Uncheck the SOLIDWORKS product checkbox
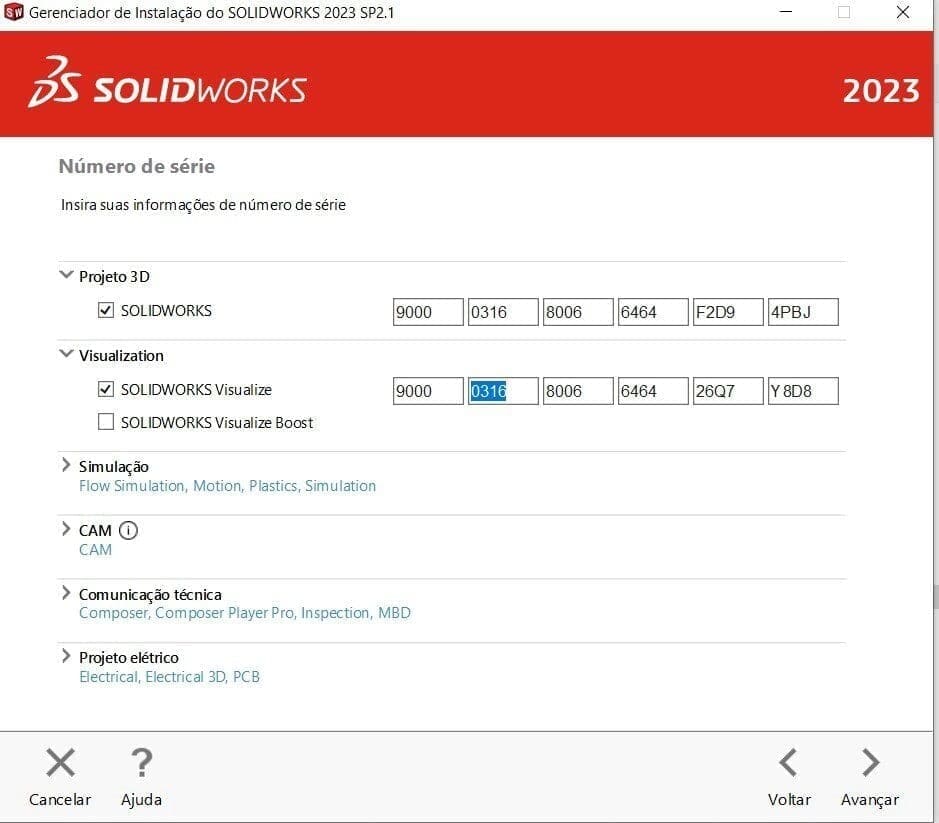This screenshot has width=939, height=823. click(106, 310)
